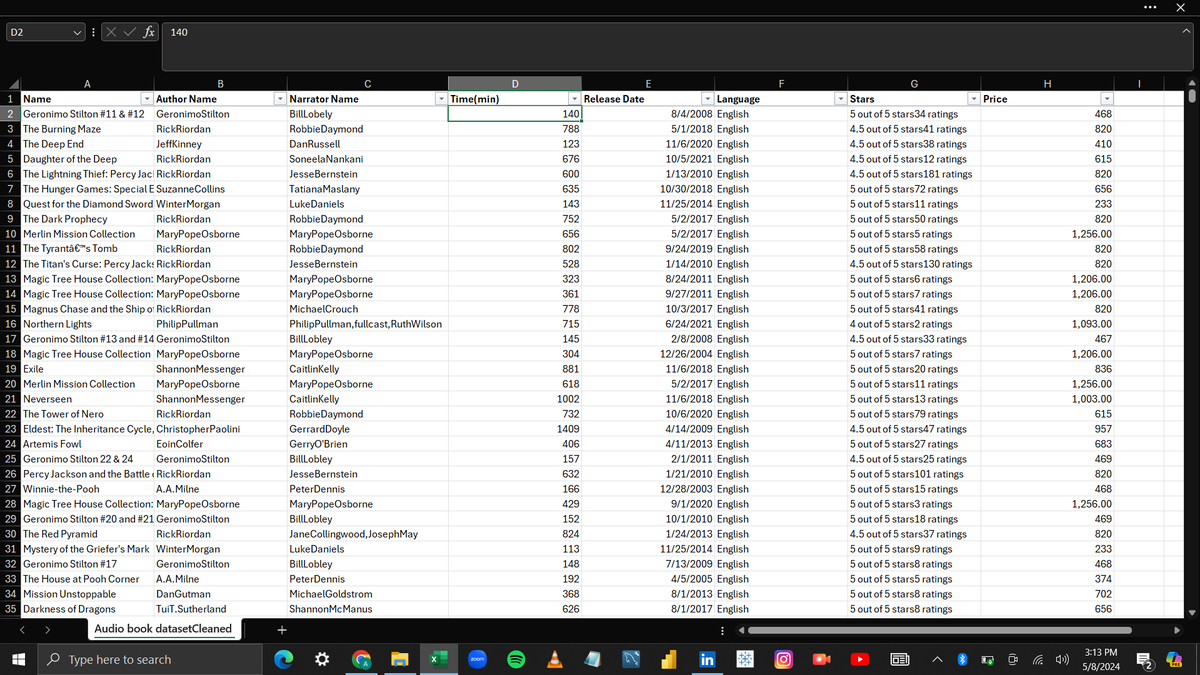Open Power BI from taskbar
Screen dimensions: 1200x675
(x=669, y=660)
